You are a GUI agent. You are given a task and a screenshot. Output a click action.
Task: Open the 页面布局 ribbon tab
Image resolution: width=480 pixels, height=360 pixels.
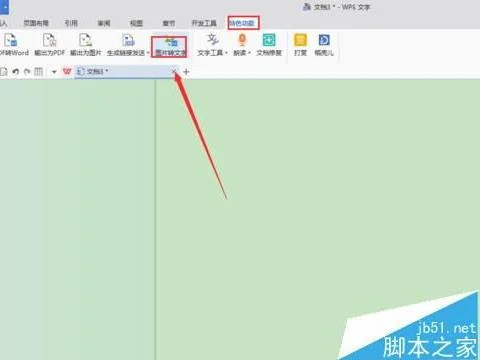[x=36, y=23]
